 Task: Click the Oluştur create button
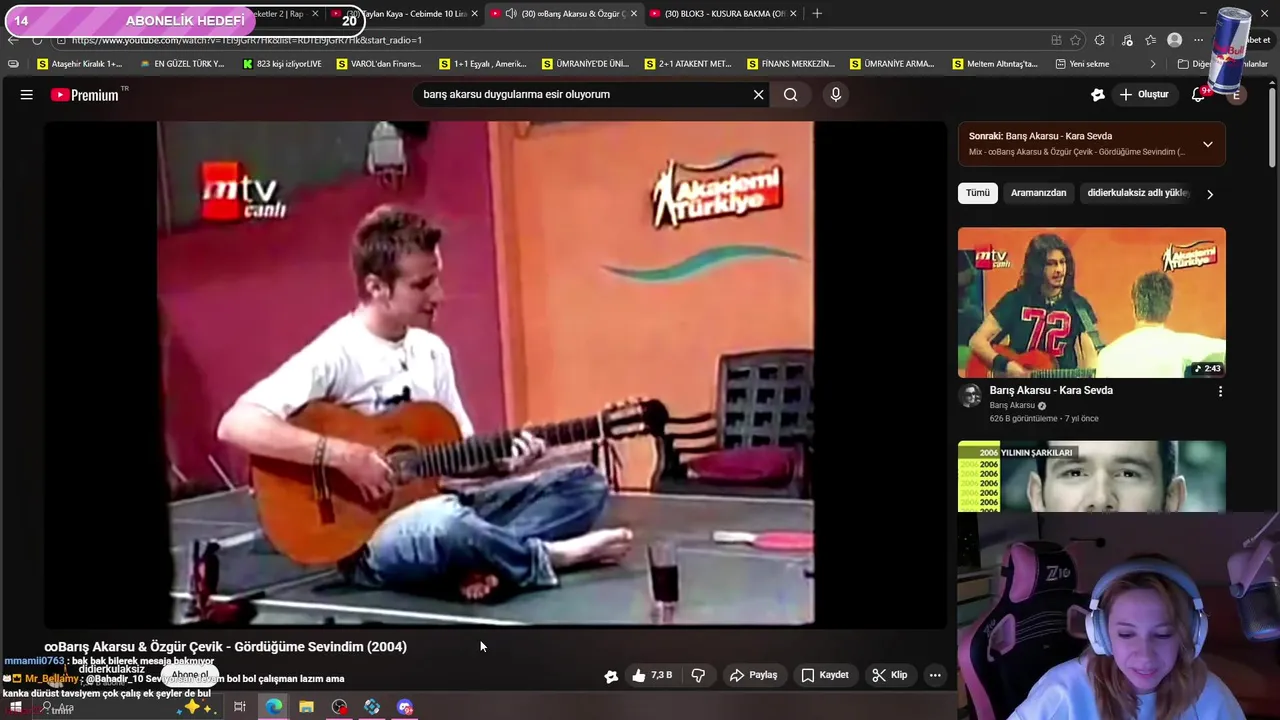[1144, 95]
